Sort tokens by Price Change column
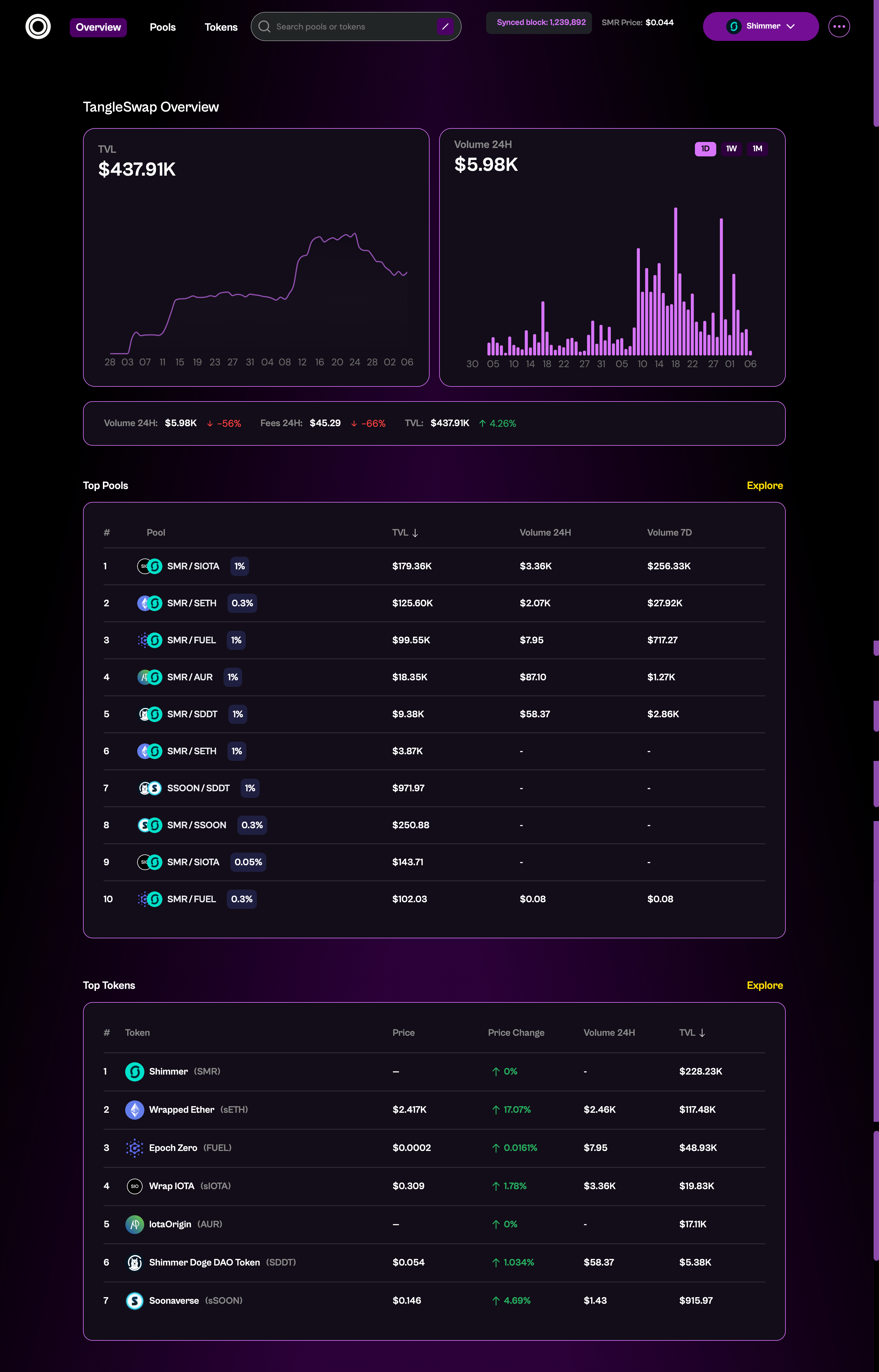Viewport: 879px width, 1372px height. click(516, 1032)
